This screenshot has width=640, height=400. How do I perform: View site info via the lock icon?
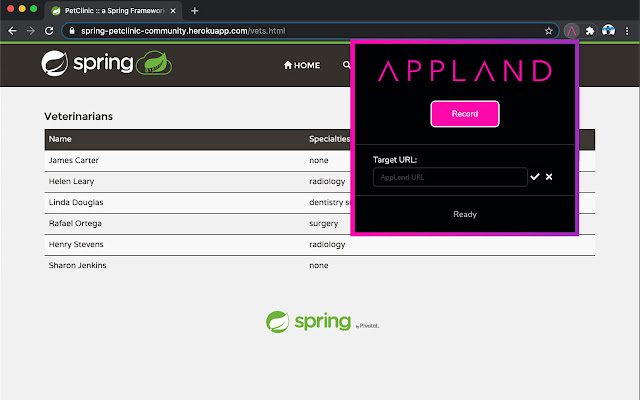click(x=72, y=31)
